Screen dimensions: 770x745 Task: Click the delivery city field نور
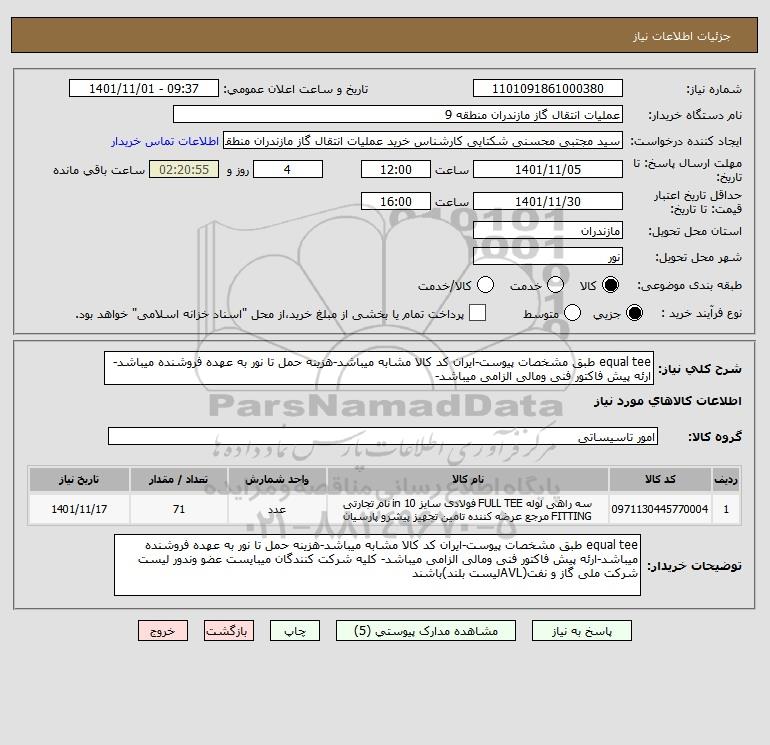click(x=548, y=257)
